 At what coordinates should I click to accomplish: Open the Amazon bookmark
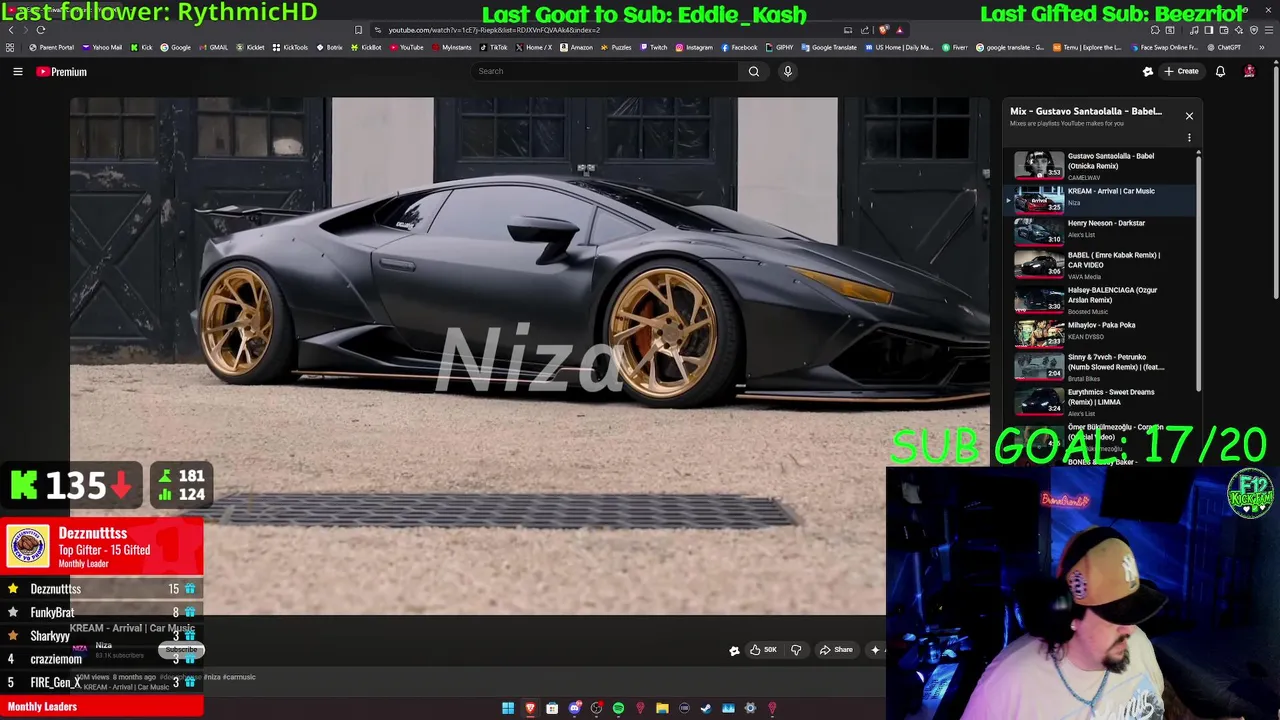[576, 47]
